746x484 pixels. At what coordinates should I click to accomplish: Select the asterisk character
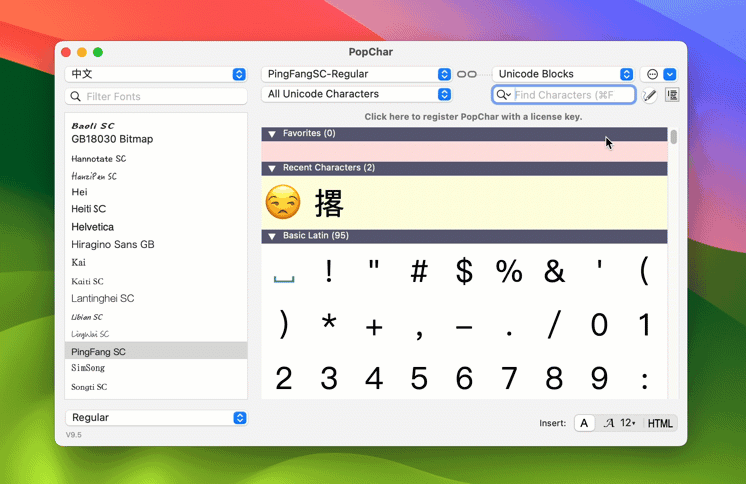point(329,323)
